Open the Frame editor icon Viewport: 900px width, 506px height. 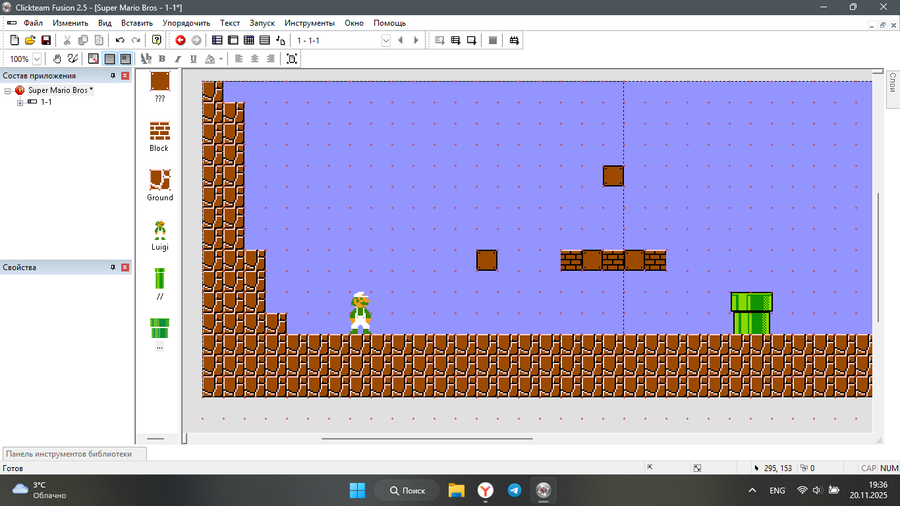tap(233, 40)
